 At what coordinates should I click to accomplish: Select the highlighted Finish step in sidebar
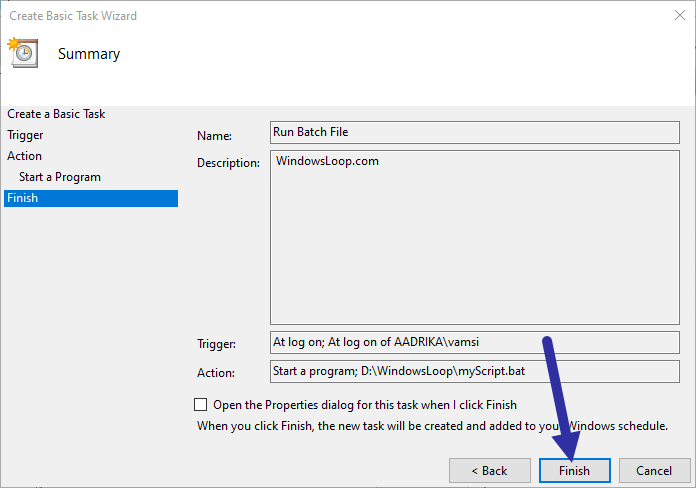(91, 198)
